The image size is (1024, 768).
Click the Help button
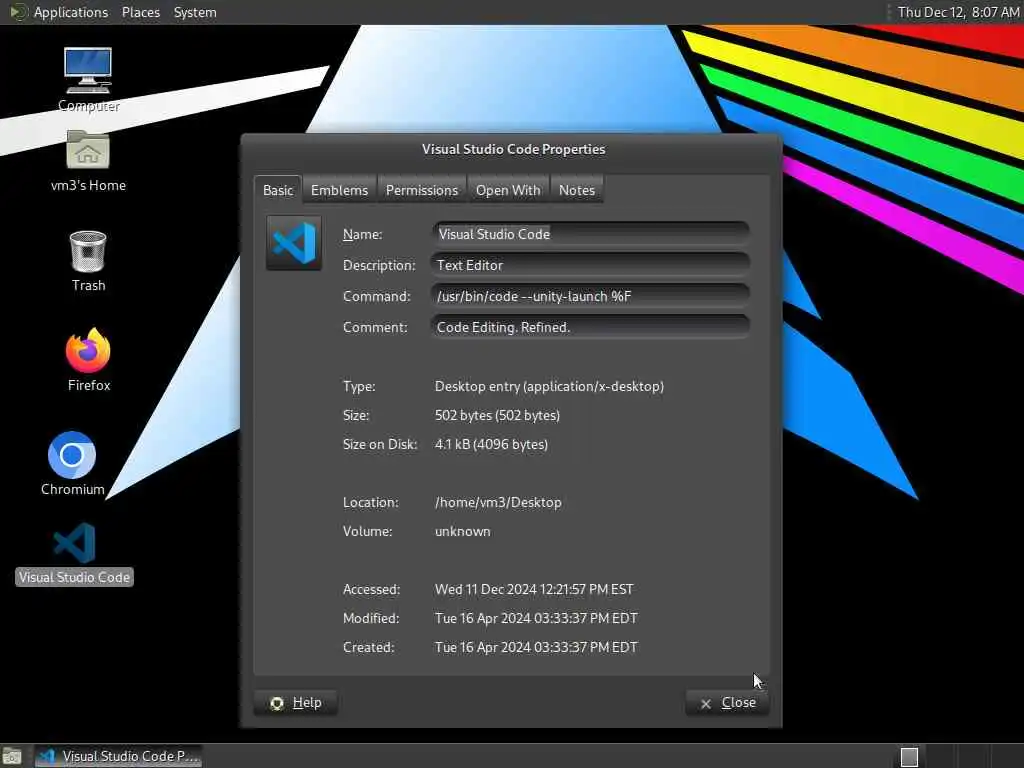point(296,703)
